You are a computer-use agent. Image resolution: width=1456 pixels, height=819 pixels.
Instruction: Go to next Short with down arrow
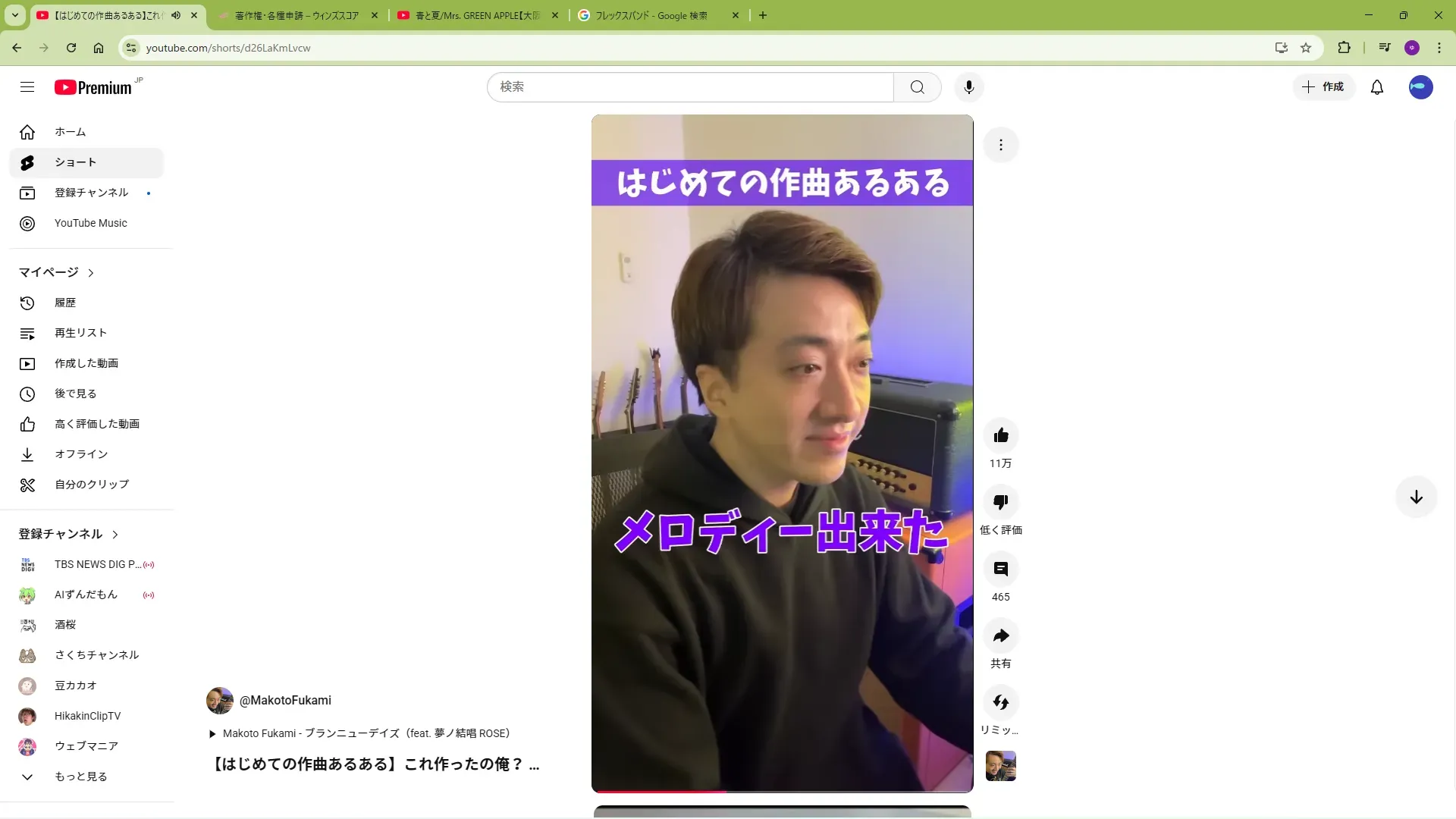point(1415,497)
